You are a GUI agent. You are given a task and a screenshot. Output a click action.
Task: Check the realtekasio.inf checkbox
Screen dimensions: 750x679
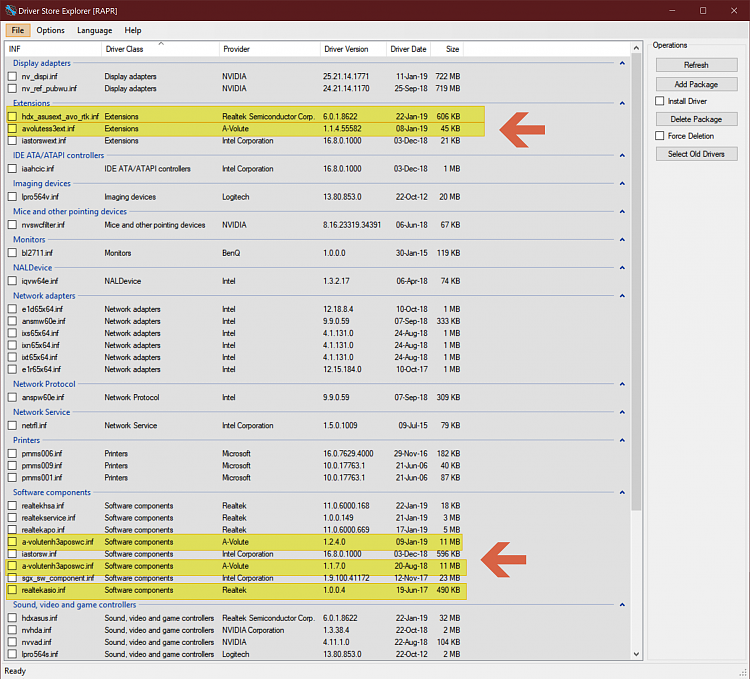click(12, 590)
